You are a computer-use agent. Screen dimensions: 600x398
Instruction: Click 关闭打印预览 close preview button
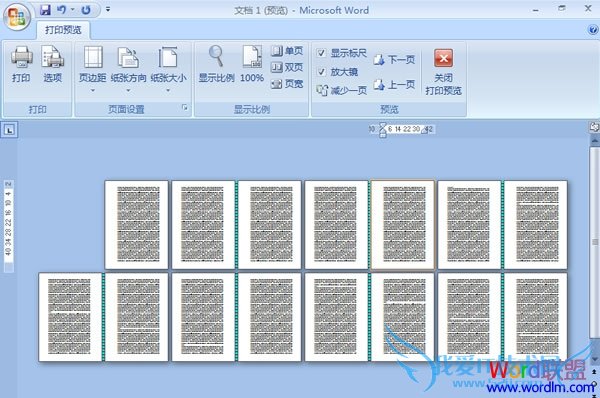[x=443, y=72]
